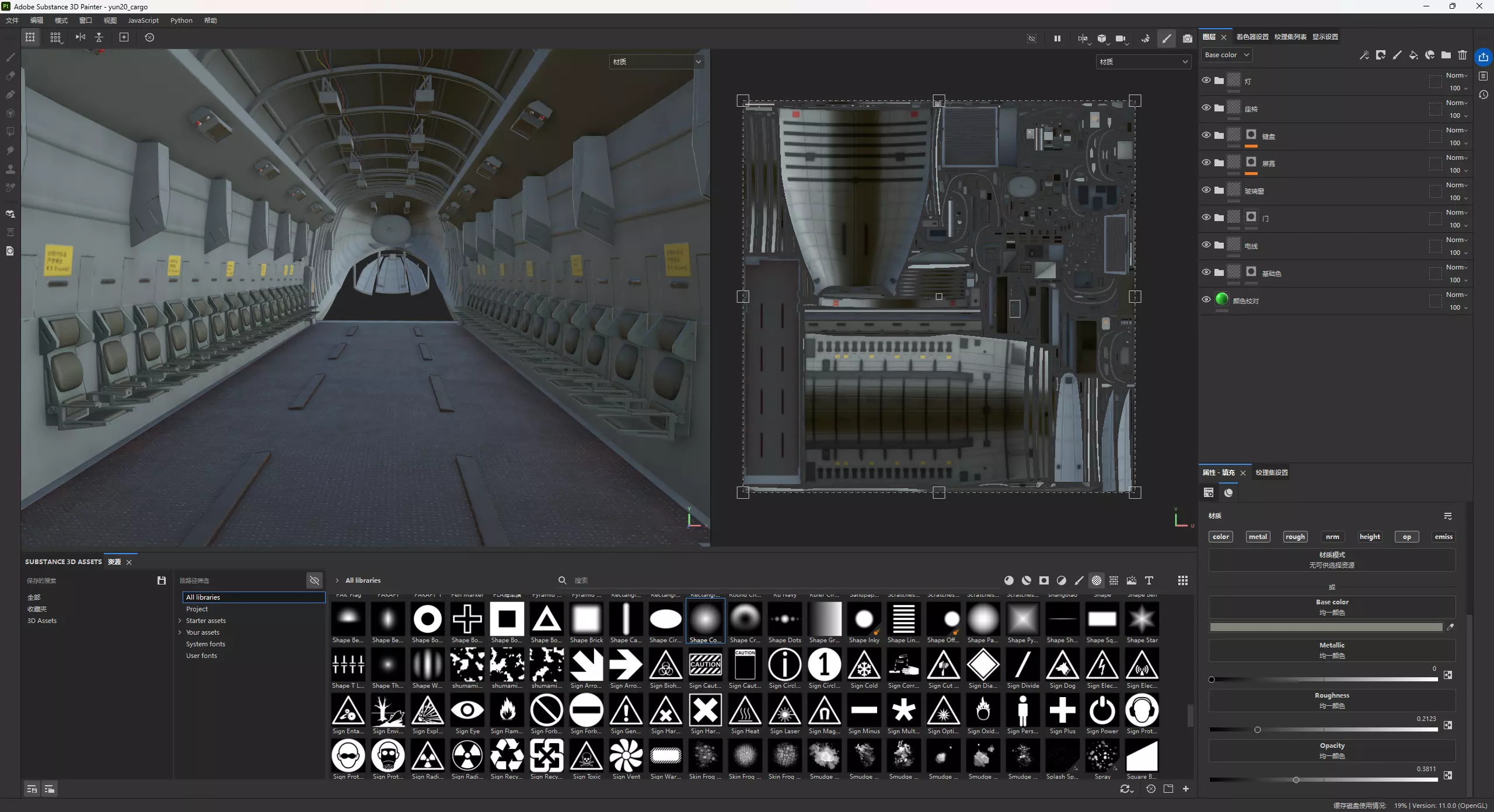Open the blue export textures button
1494x812 pixels.
click(1483, 57)
